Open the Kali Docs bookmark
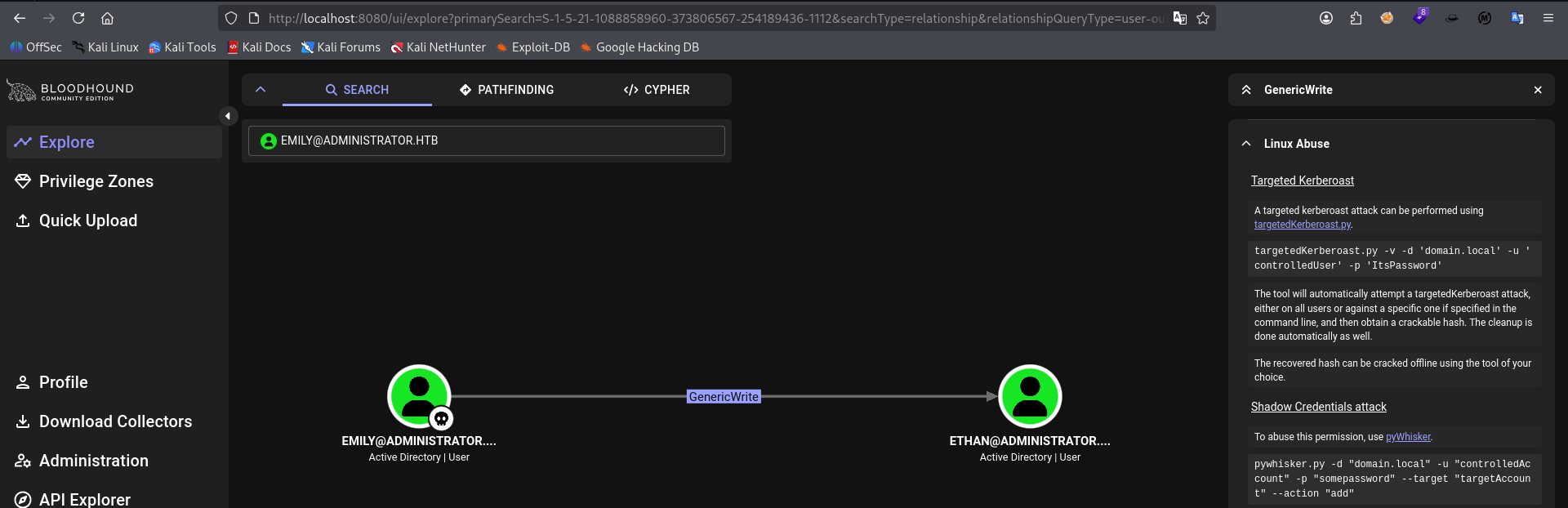 [x=259, y=47]
